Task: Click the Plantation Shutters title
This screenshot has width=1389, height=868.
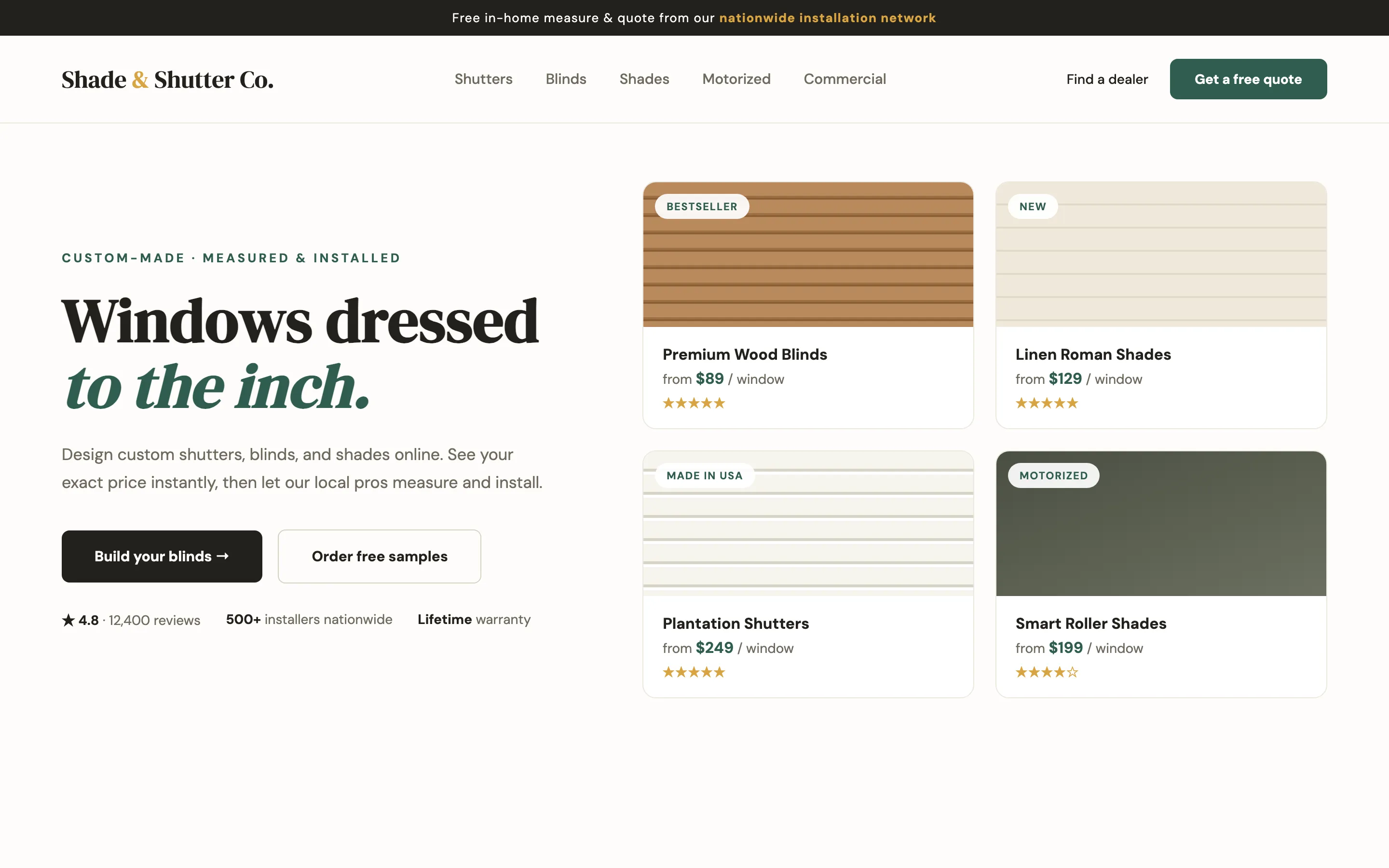Action: (735, 624)
